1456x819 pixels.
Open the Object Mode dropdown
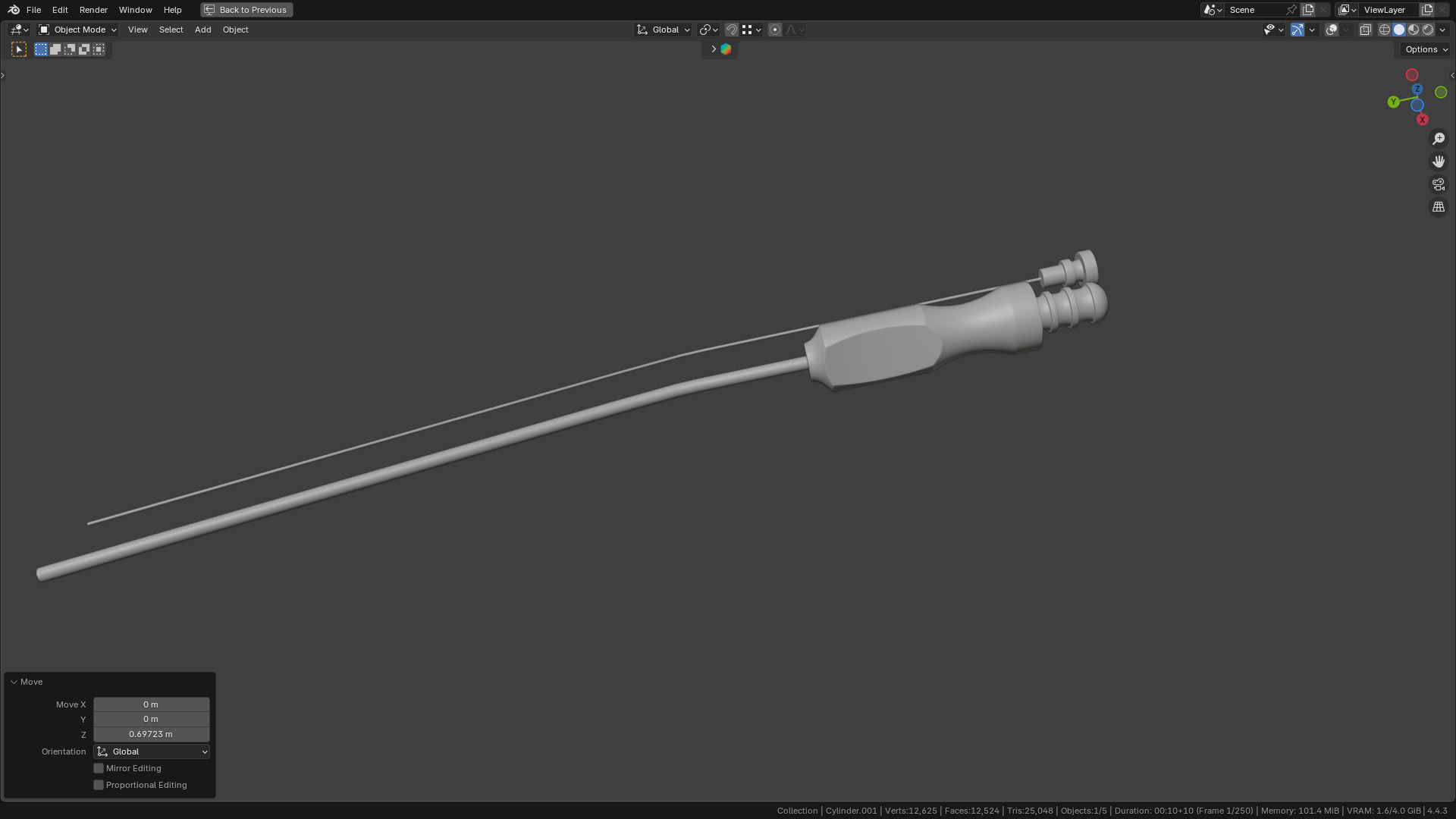pos(77,30)
